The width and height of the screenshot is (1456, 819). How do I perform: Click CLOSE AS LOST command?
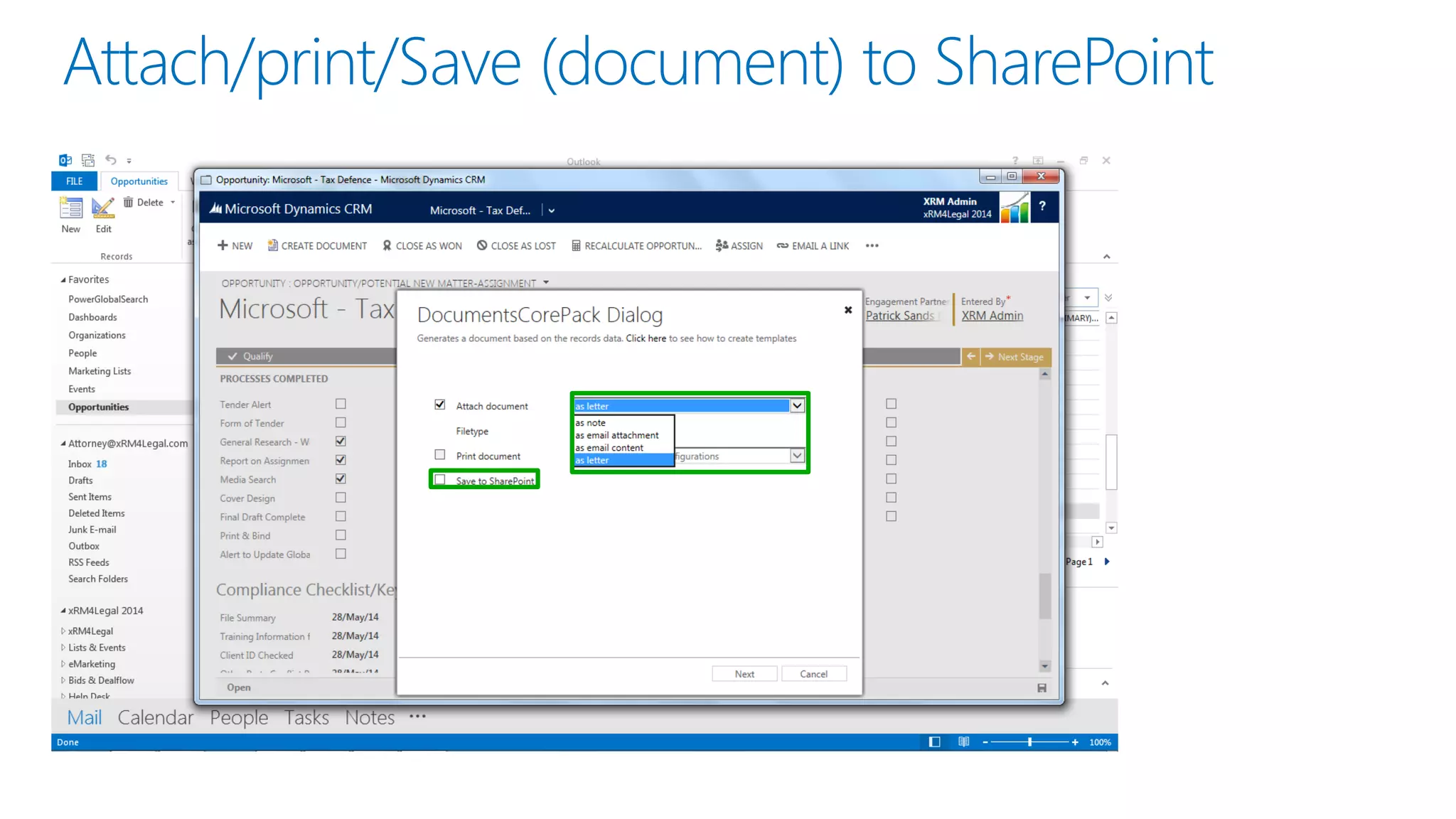[516, 245]
